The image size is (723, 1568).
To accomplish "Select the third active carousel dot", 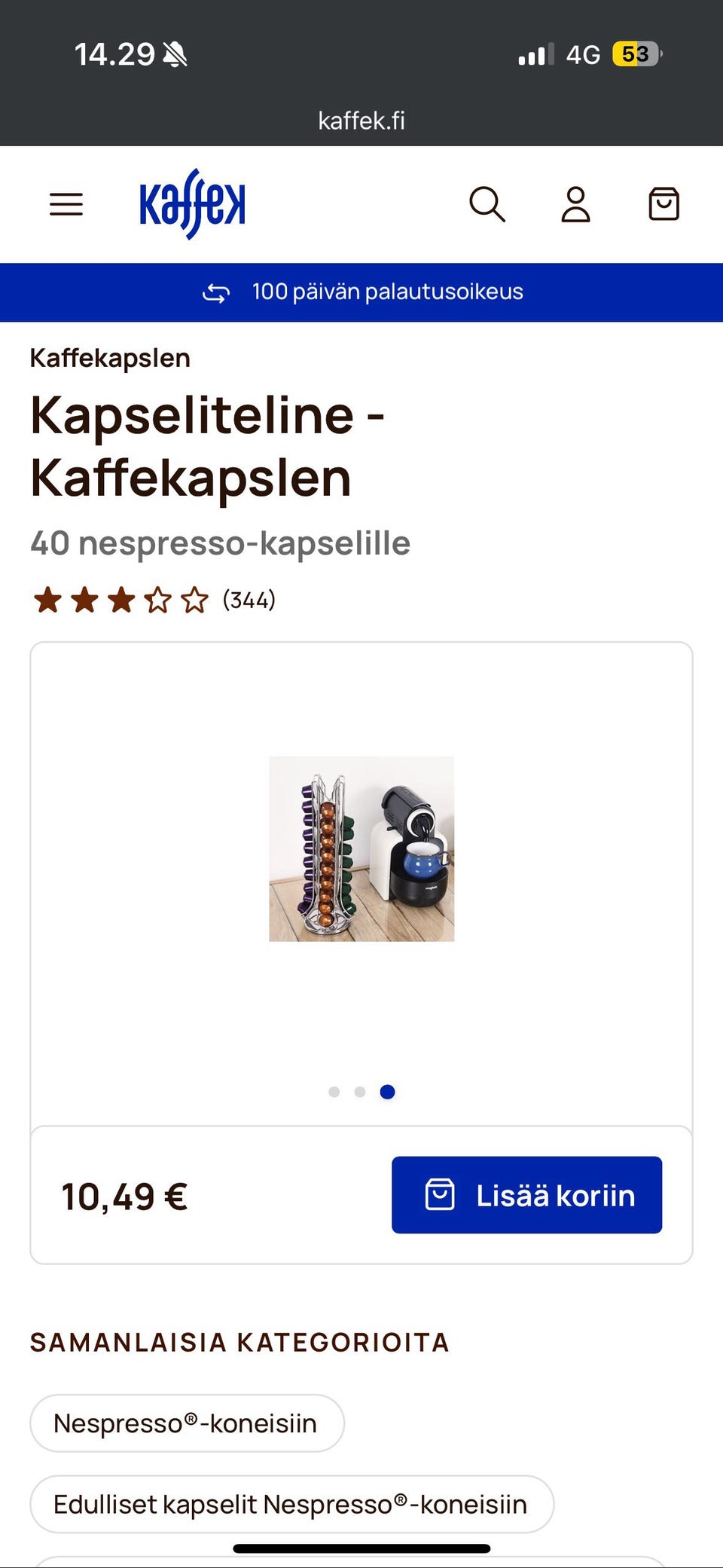I will [387, 1092].
